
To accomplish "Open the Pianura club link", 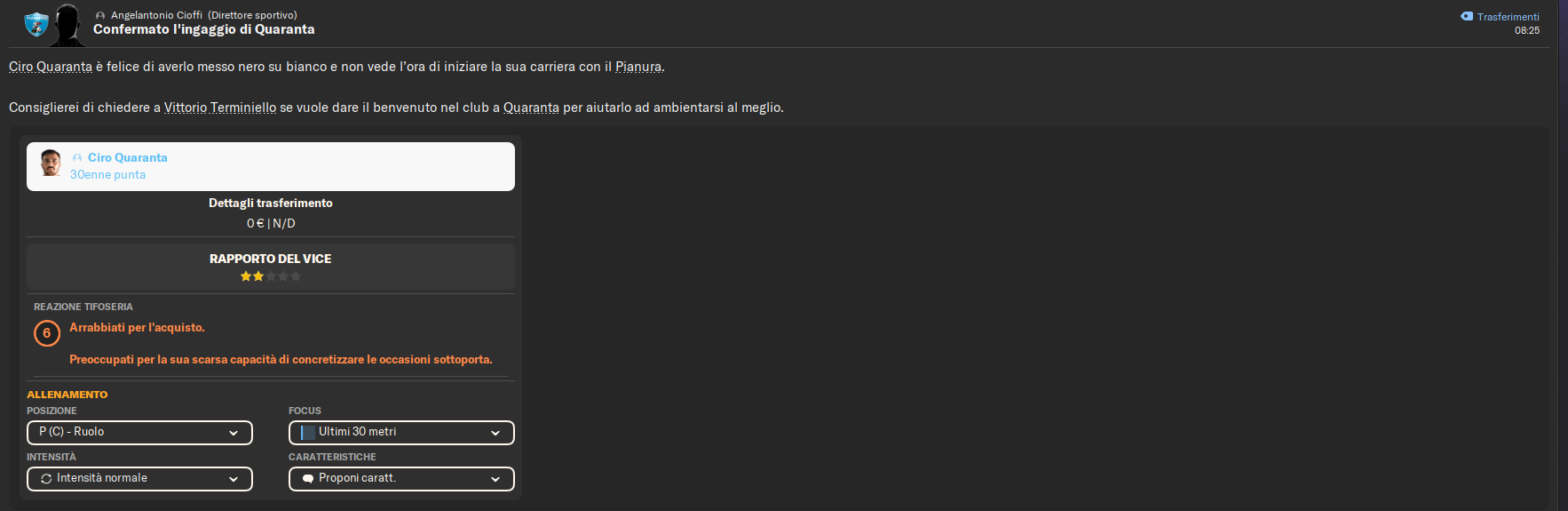I will [638, 67].
